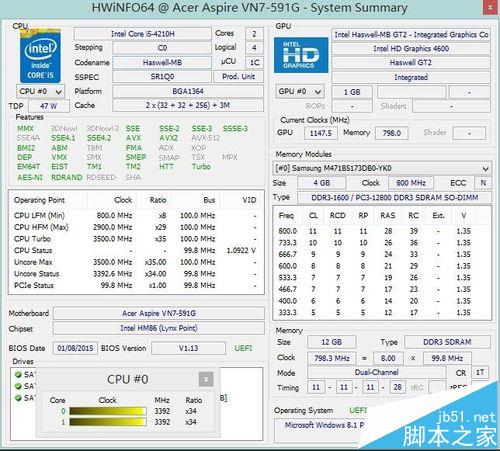The width and height of the screenshot is (500, 451).
Task: Click the cache size field
Action: (188, 105)
